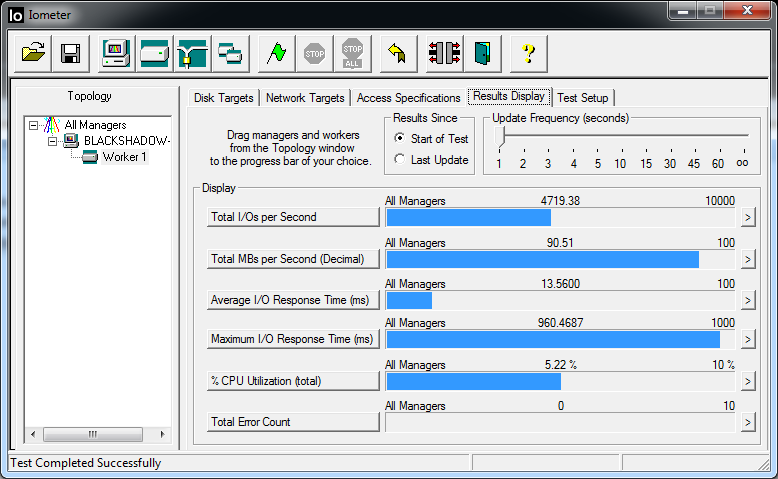This screenshot has width=778, height=479.
Task: Click the All Managers tree icon
Action: [52, 125]
